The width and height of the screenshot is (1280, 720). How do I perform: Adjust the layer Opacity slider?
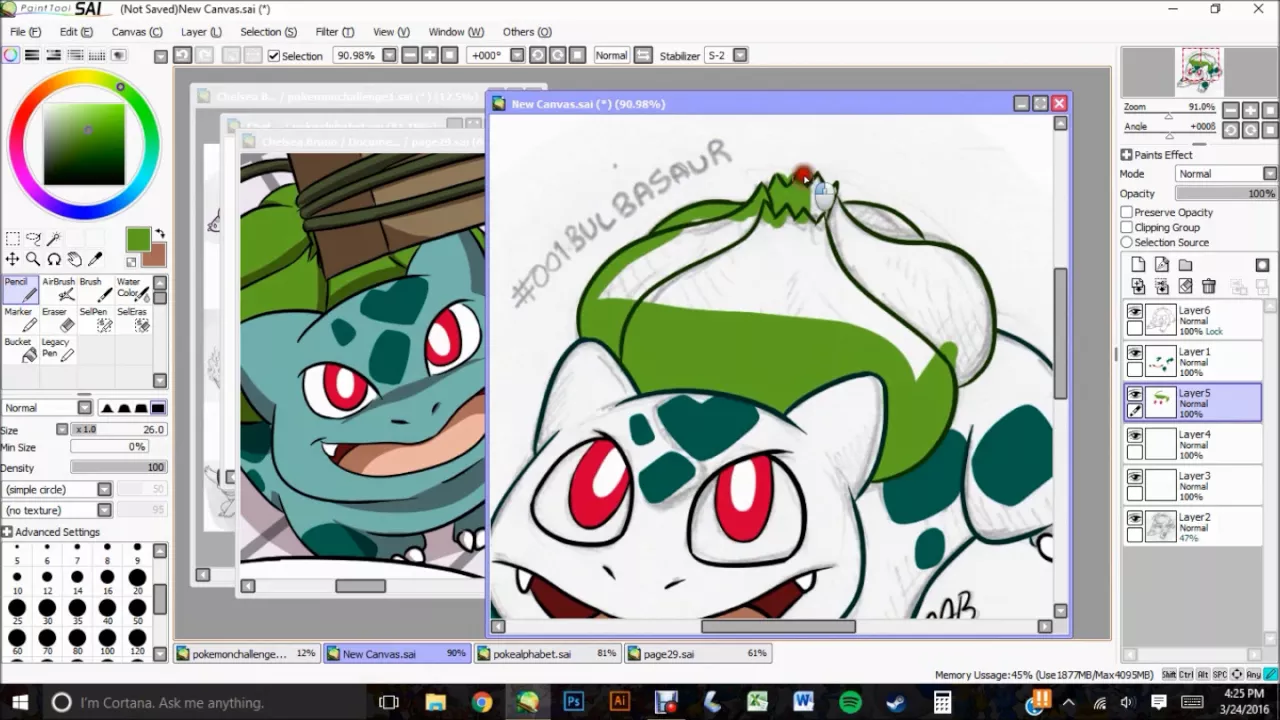1226,193
